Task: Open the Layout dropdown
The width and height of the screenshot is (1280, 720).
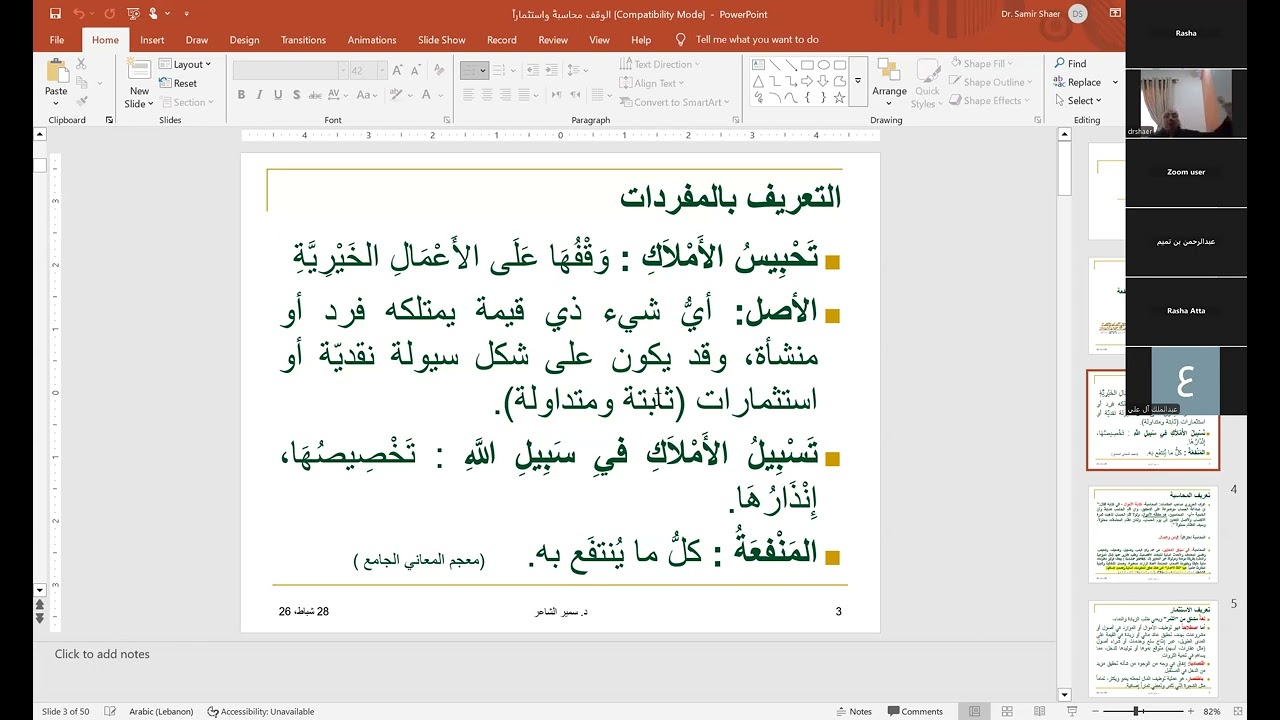Action: (186, 64)
